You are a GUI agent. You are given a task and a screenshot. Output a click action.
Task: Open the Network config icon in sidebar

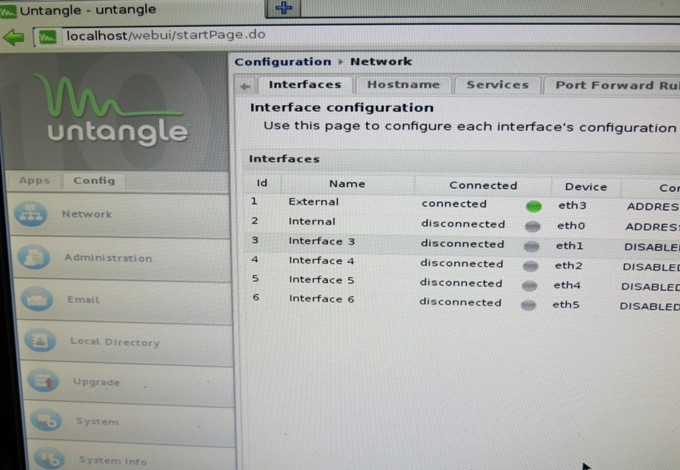30,213
